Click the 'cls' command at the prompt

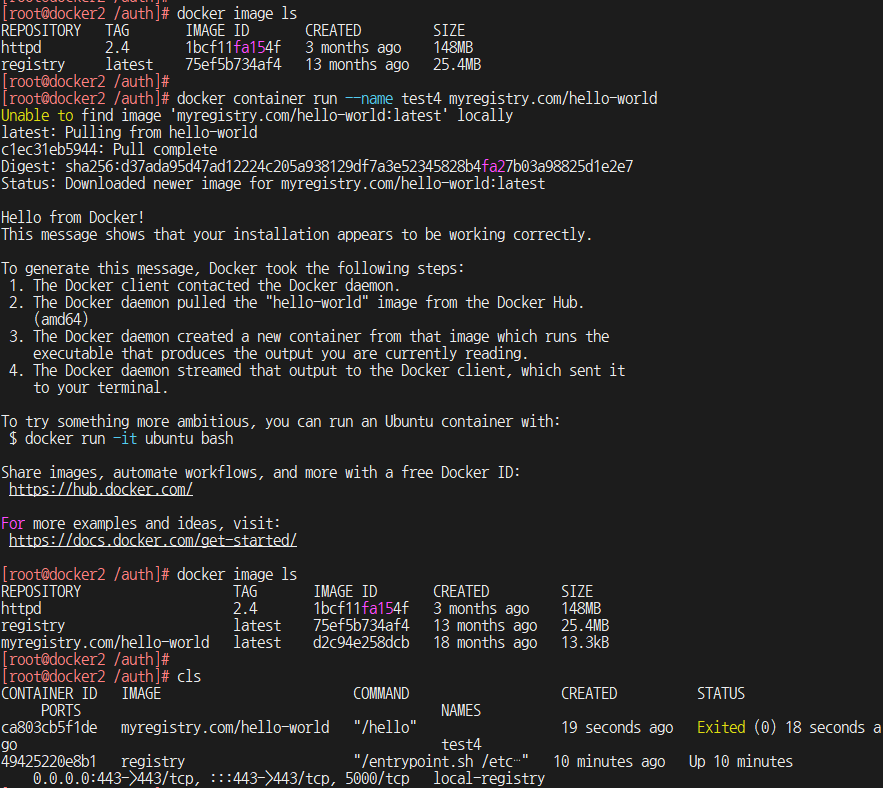(x=189, y=676)
